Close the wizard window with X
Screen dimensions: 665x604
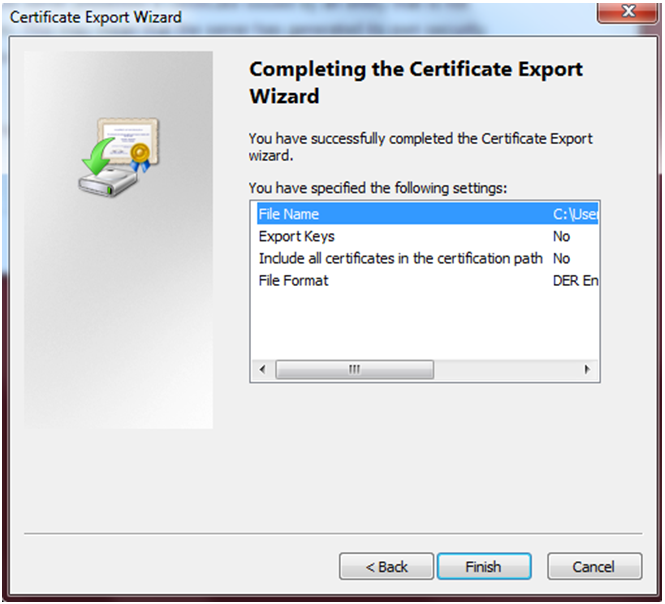point(628,11)
